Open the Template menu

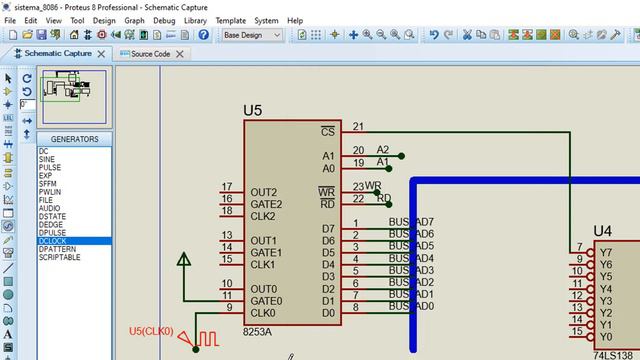pyautogui.click(x=231, y=20)
